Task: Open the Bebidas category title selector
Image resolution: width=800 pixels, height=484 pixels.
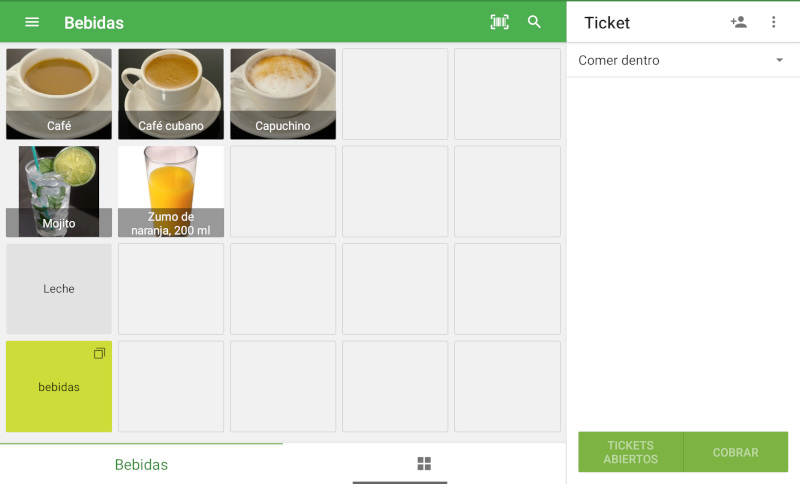Action: [94, 22]
